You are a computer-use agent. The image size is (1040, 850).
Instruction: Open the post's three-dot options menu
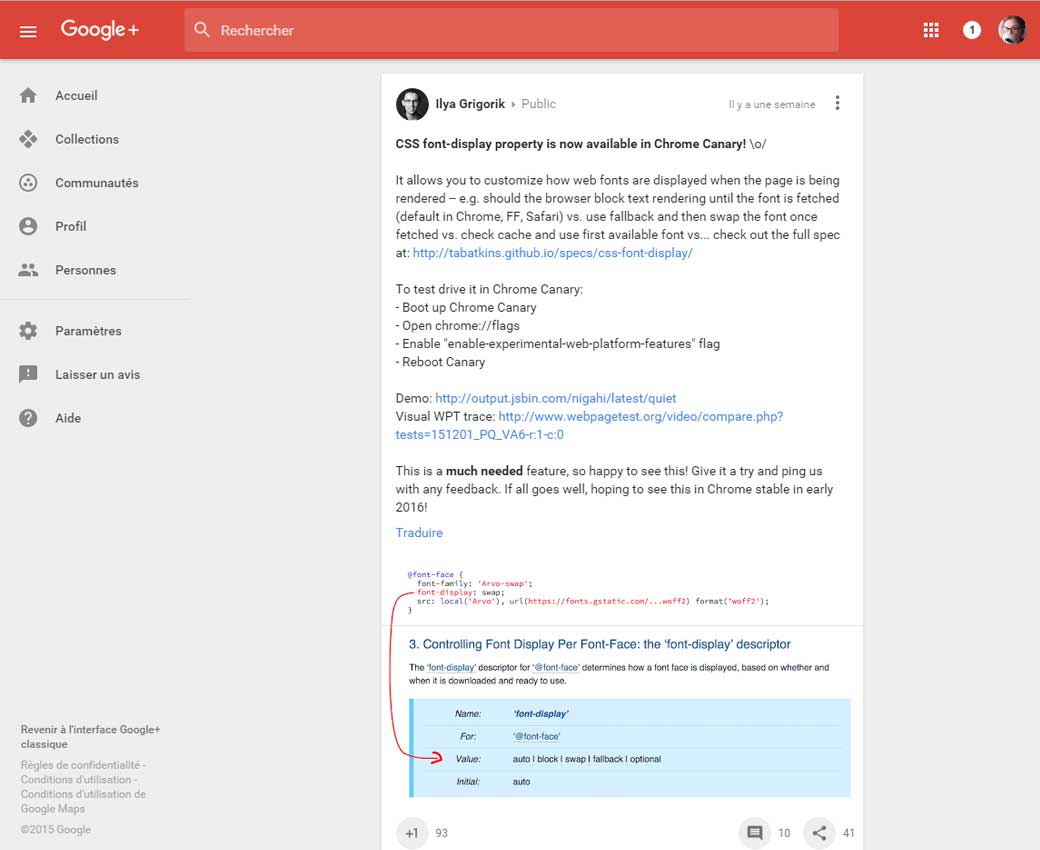(837, 104)
